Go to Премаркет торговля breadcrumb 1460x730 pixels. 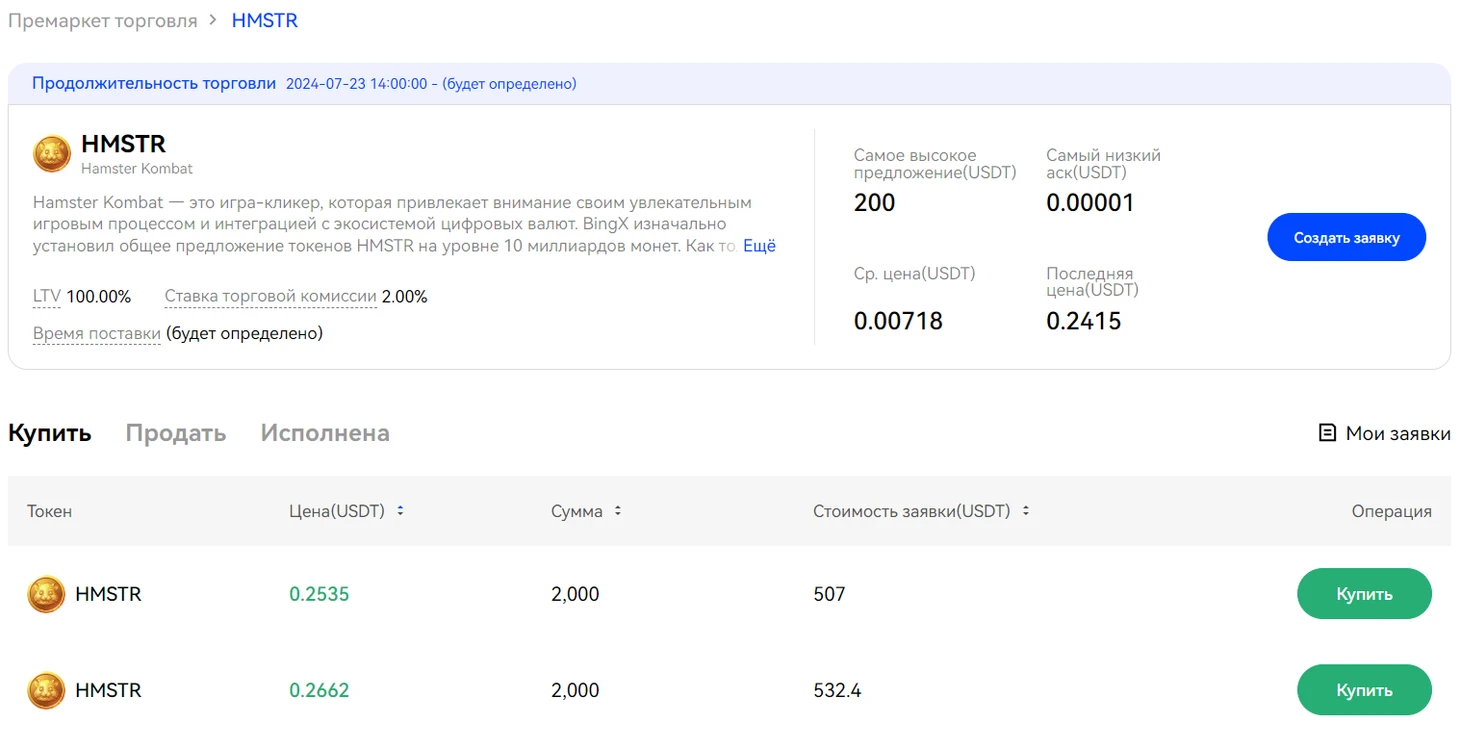coord(103,21)
